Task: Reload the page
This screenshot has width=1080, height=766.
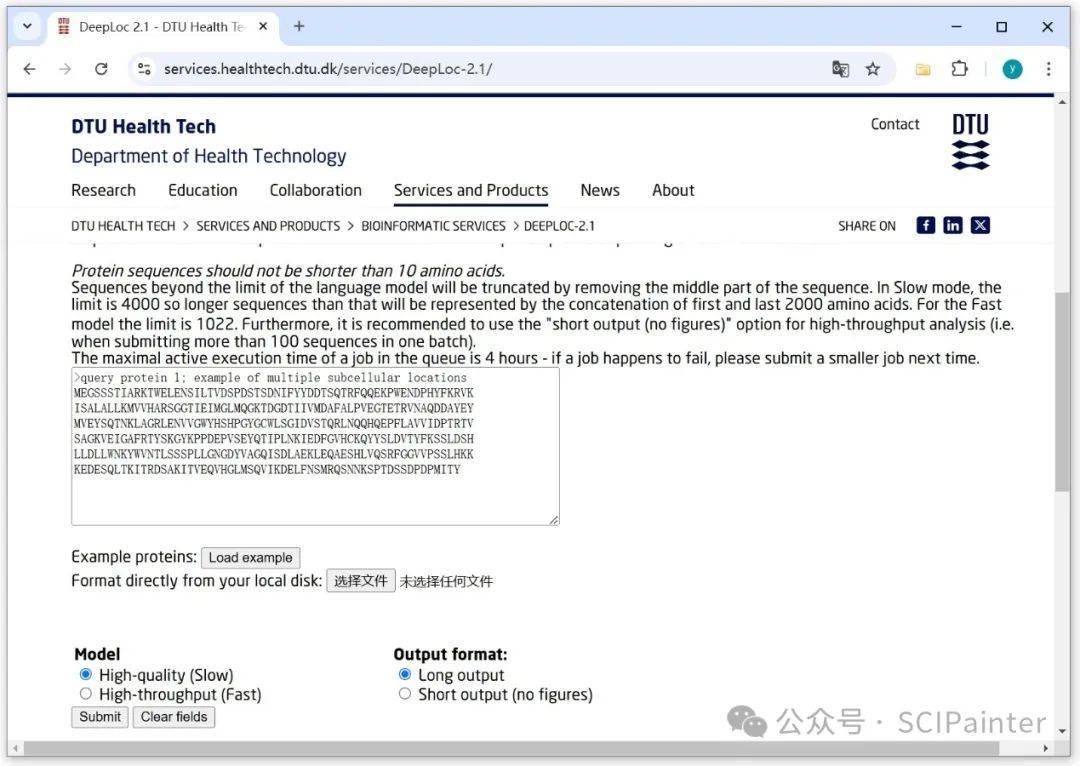Action: [101, 69]
